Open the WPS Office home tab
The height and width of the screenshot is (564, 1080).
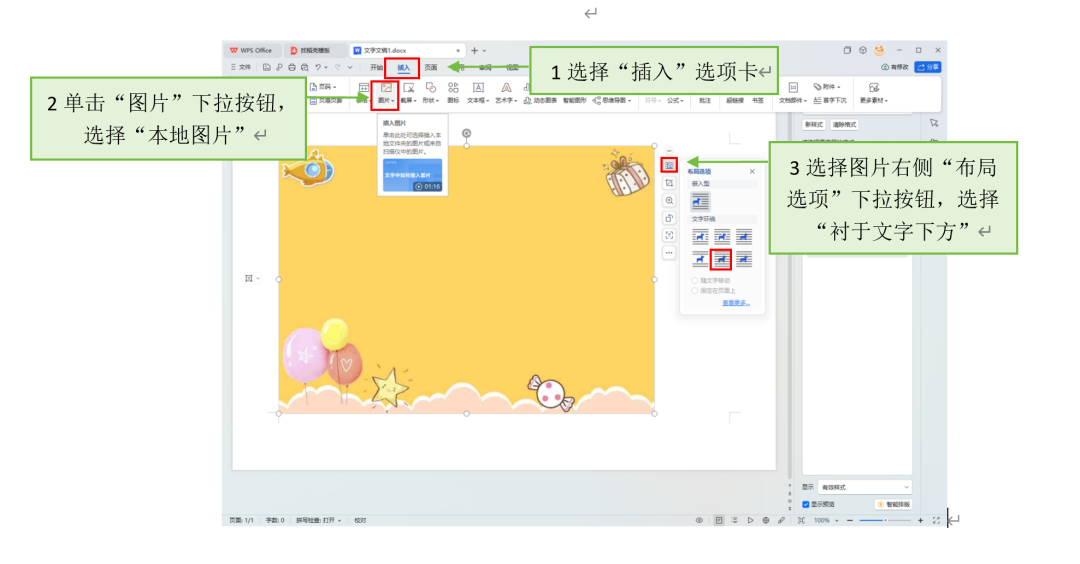coord(251,50)
